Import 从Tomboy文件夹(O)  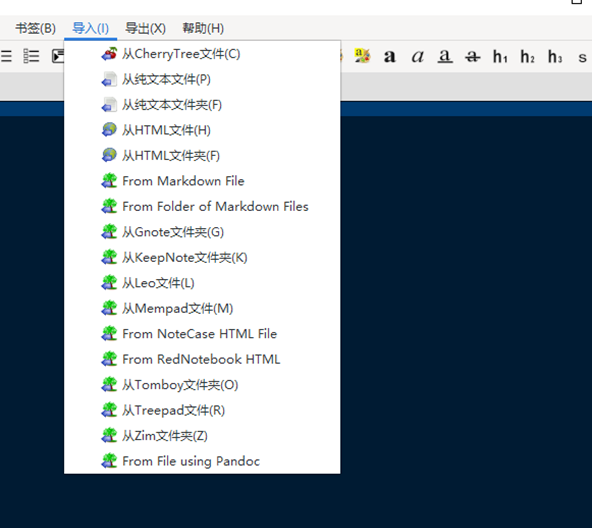click(x=202, y=385)
